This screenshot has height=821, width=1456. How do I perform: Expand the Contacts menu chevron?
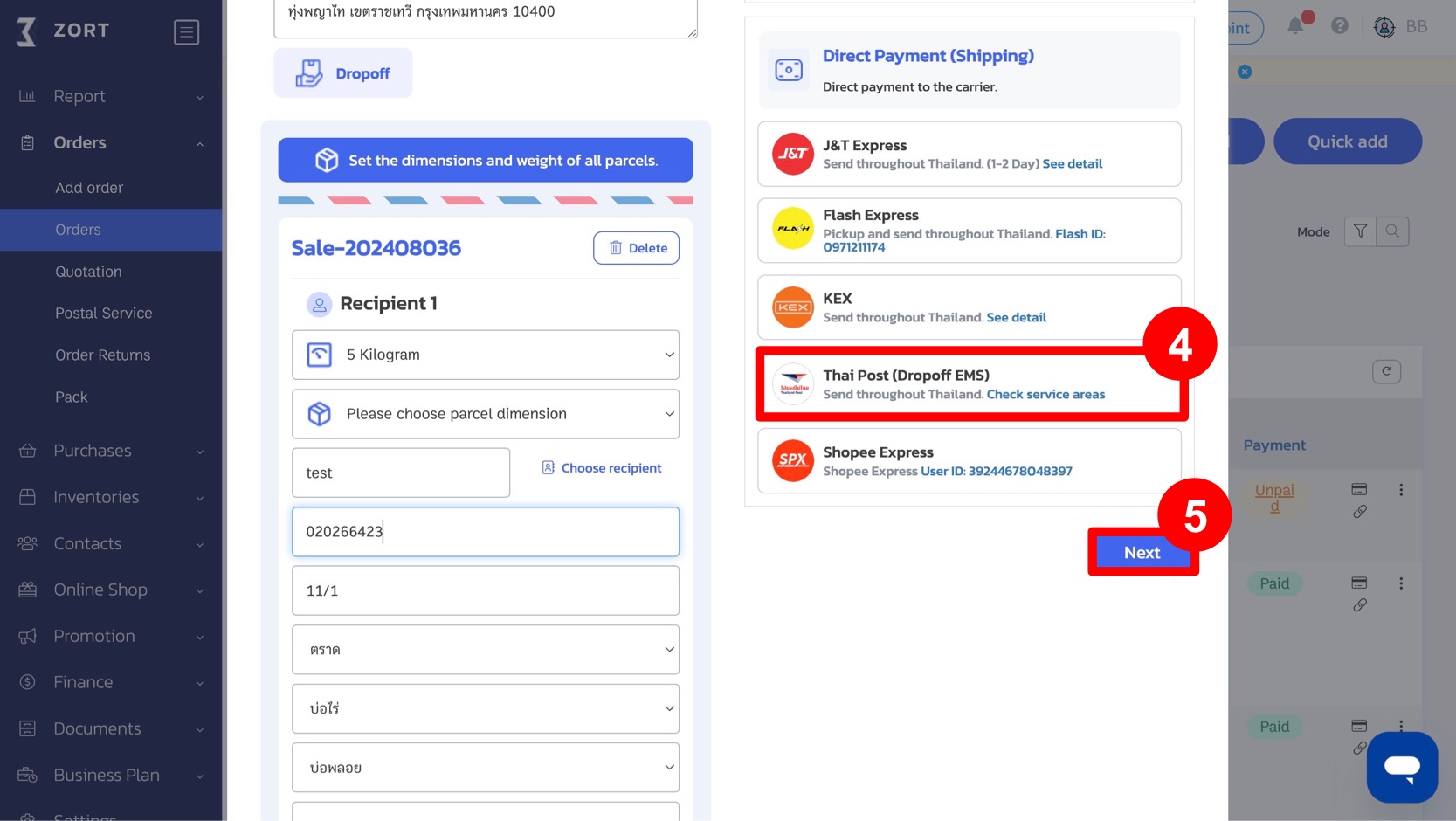click(200, 544)
